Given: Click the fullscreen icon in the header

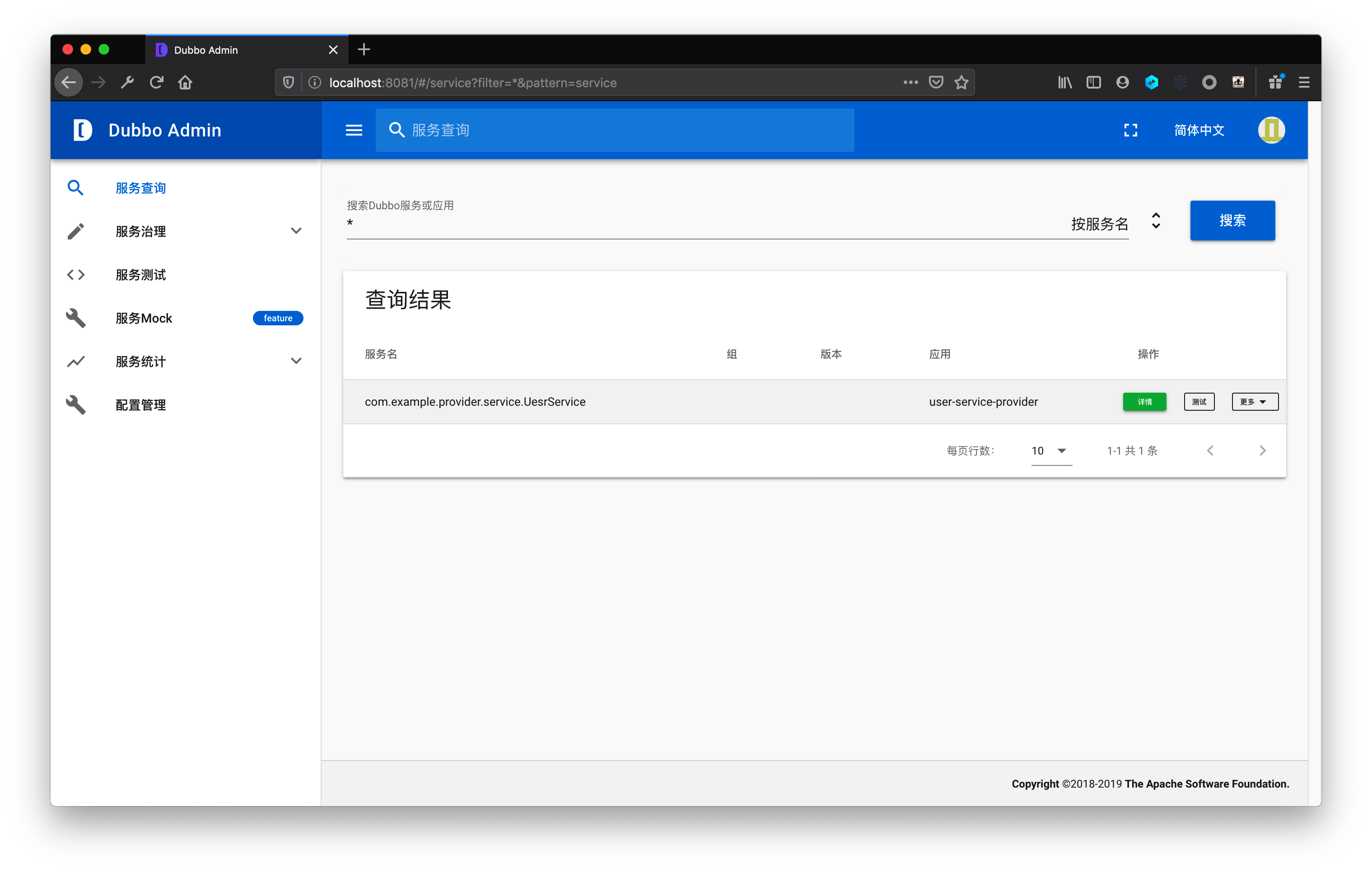Looking at the screenshot, I should coord(1130,130).
